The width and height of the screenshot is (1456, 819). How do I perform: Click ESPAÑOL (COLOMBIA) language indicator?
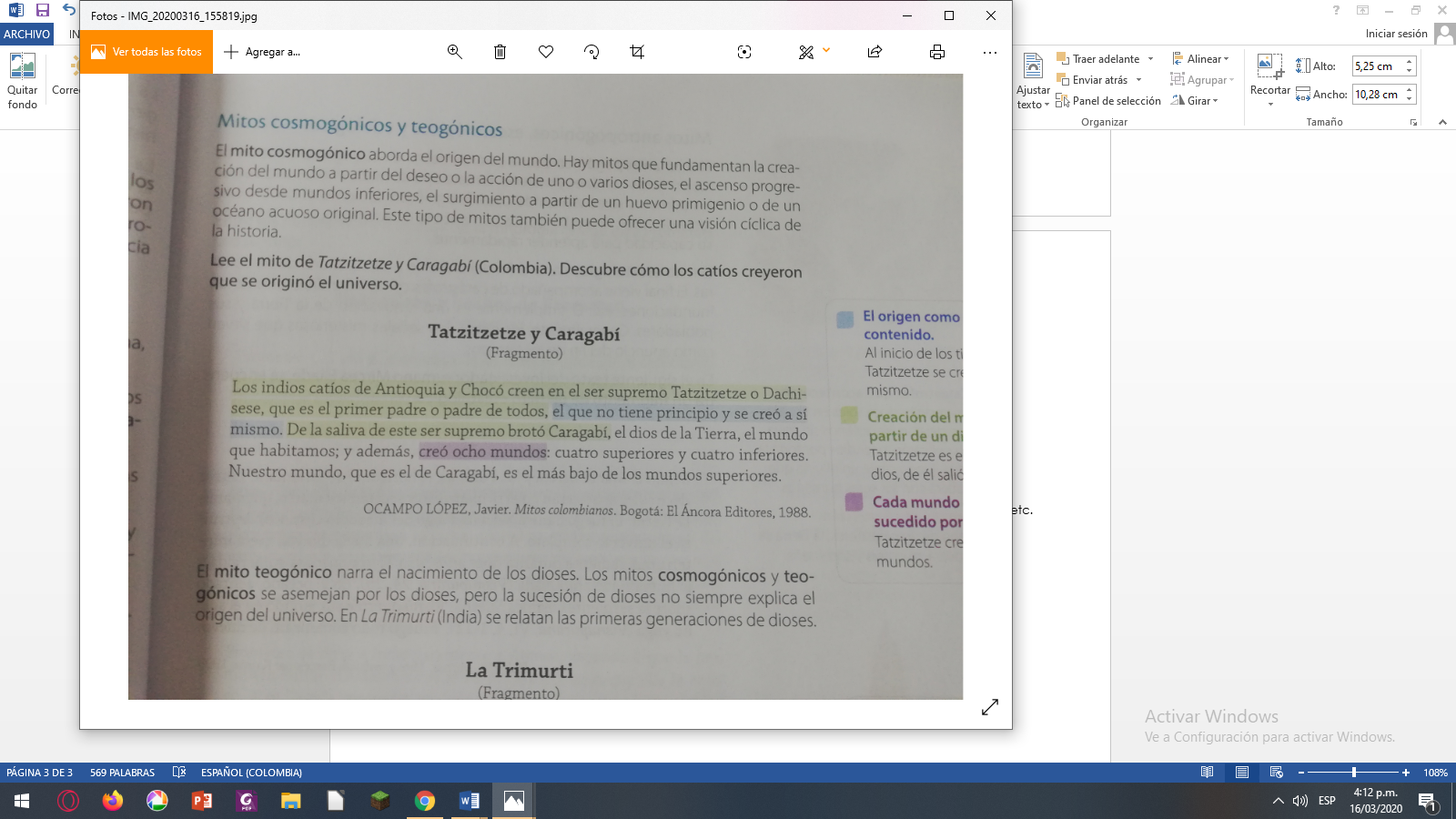(251, 773)
